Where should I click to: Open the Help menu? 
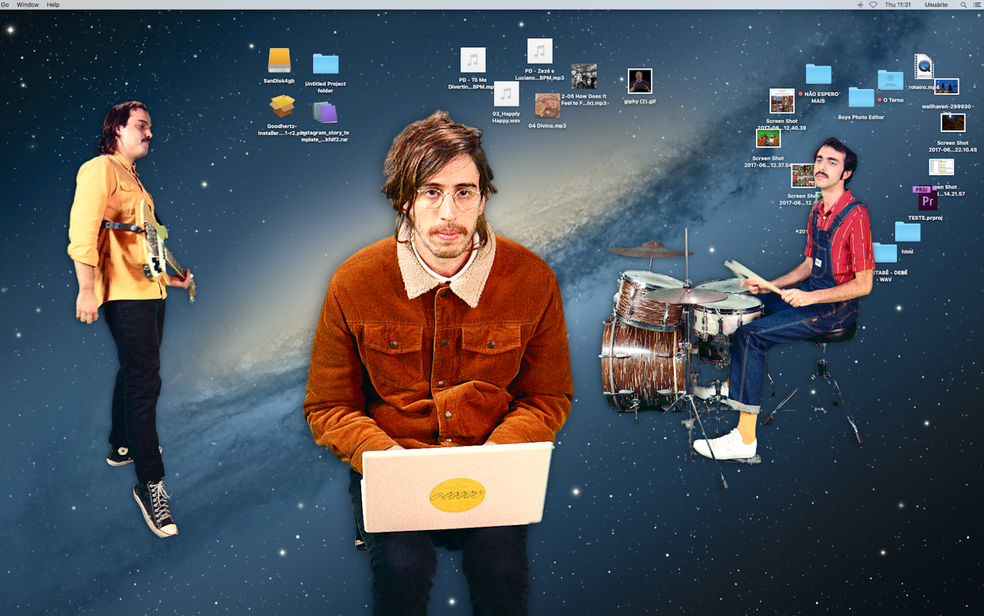(53, 5)
